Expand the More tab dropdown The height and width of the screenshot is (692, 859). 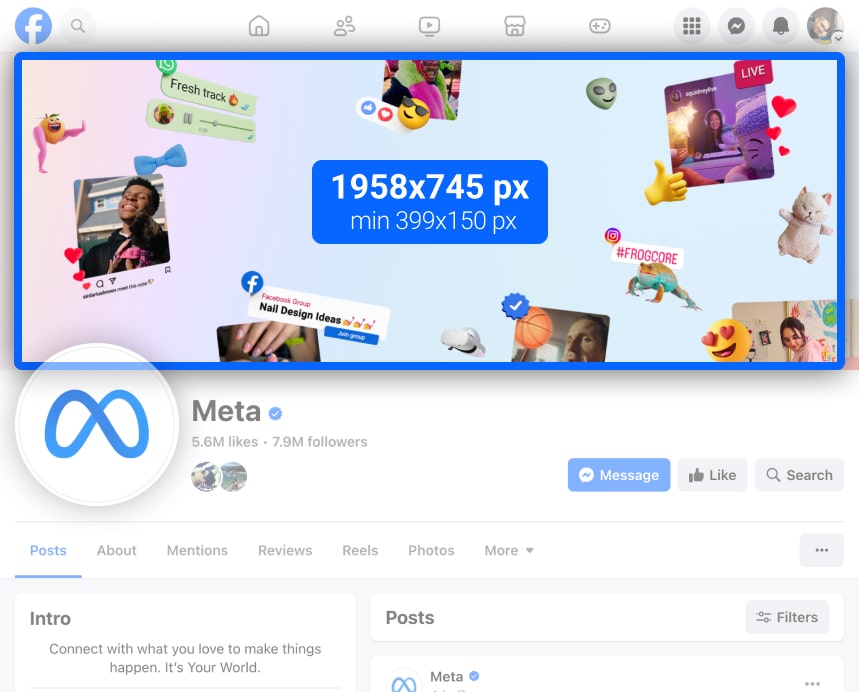coord(508,550)
